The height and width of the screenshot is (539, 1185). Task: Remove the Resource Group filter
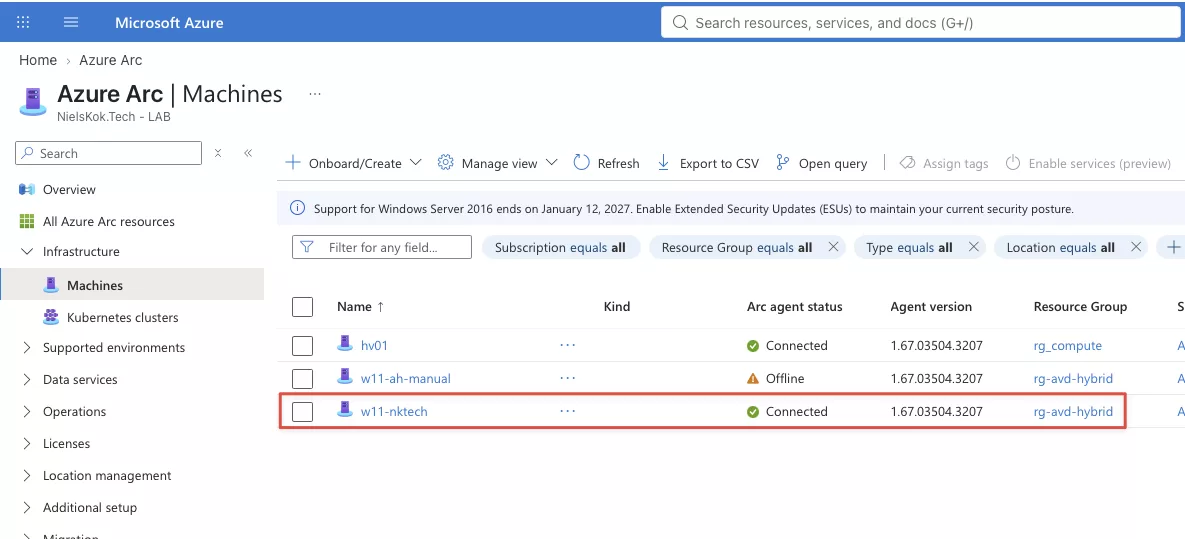coord(833,247)
